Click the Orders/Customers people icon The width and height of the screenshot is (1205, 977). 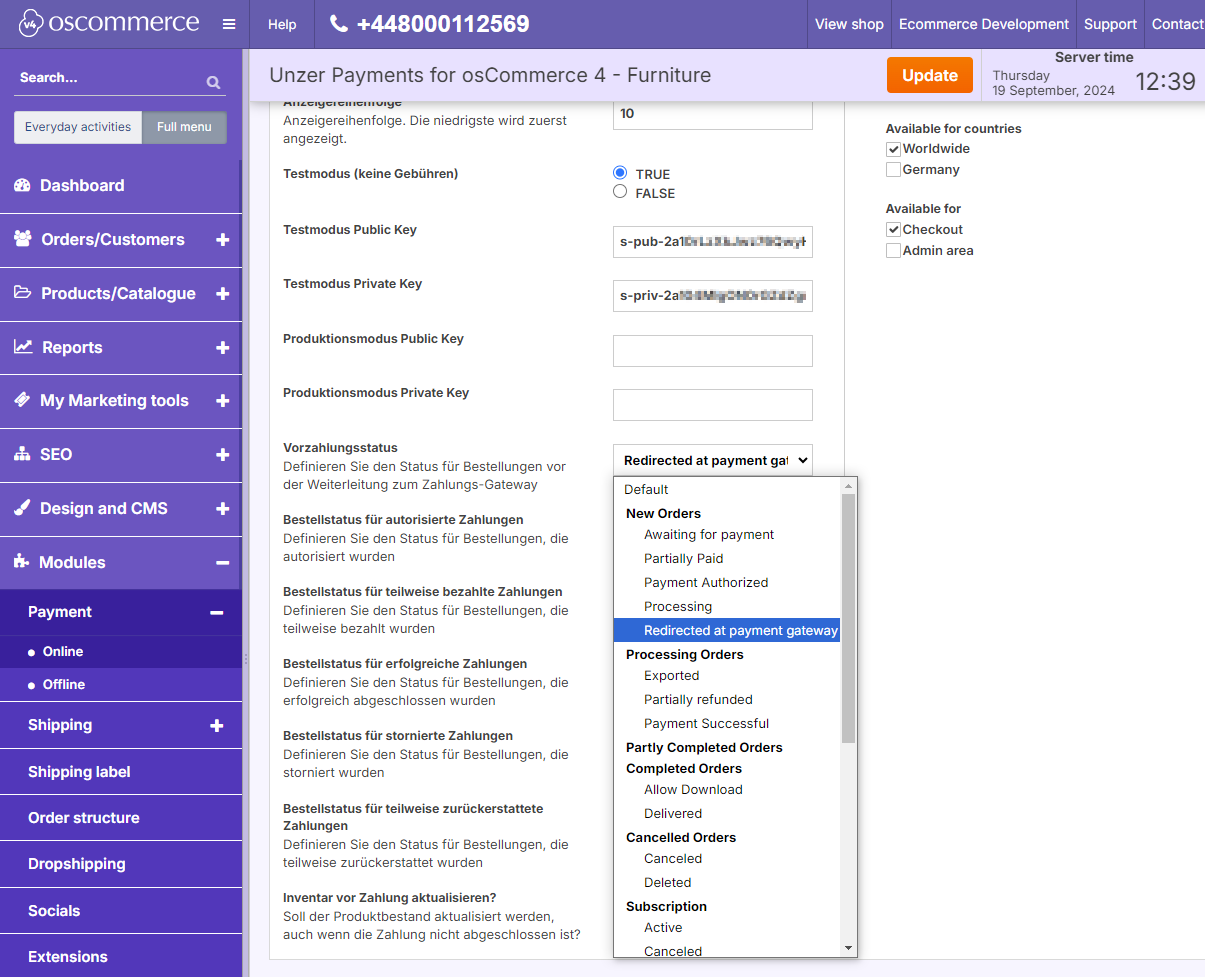pyautogui.click(x=22, y=239)
